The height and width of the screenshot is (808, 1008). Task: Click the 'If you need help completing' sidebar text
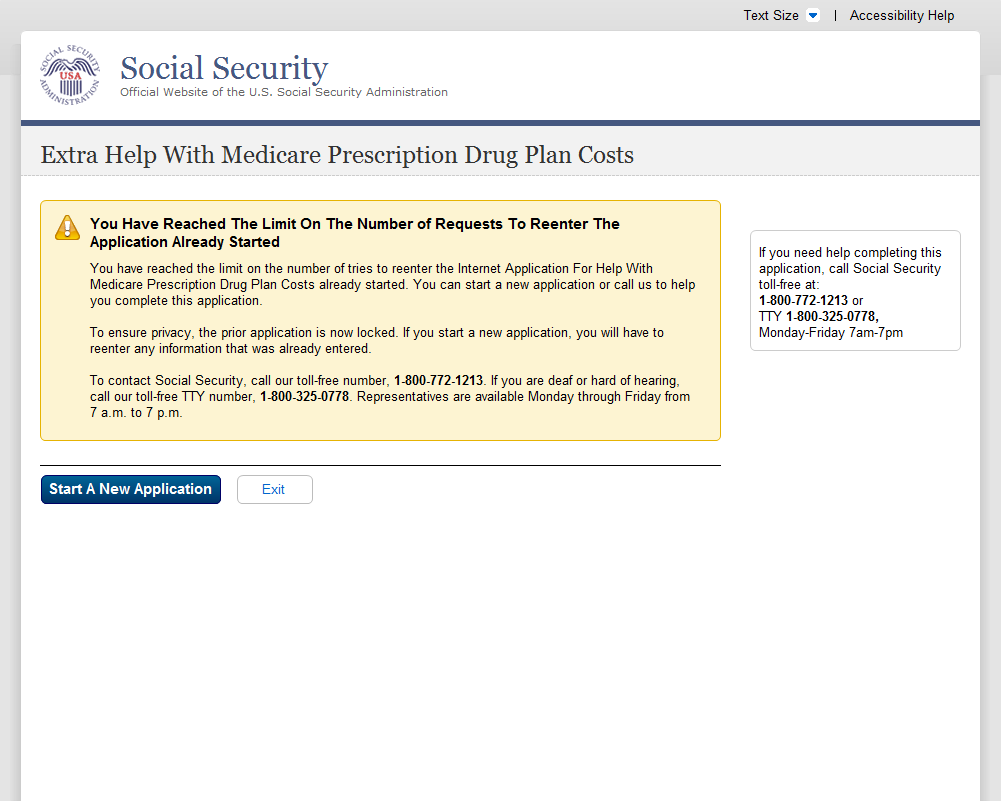tap(850, 261)
